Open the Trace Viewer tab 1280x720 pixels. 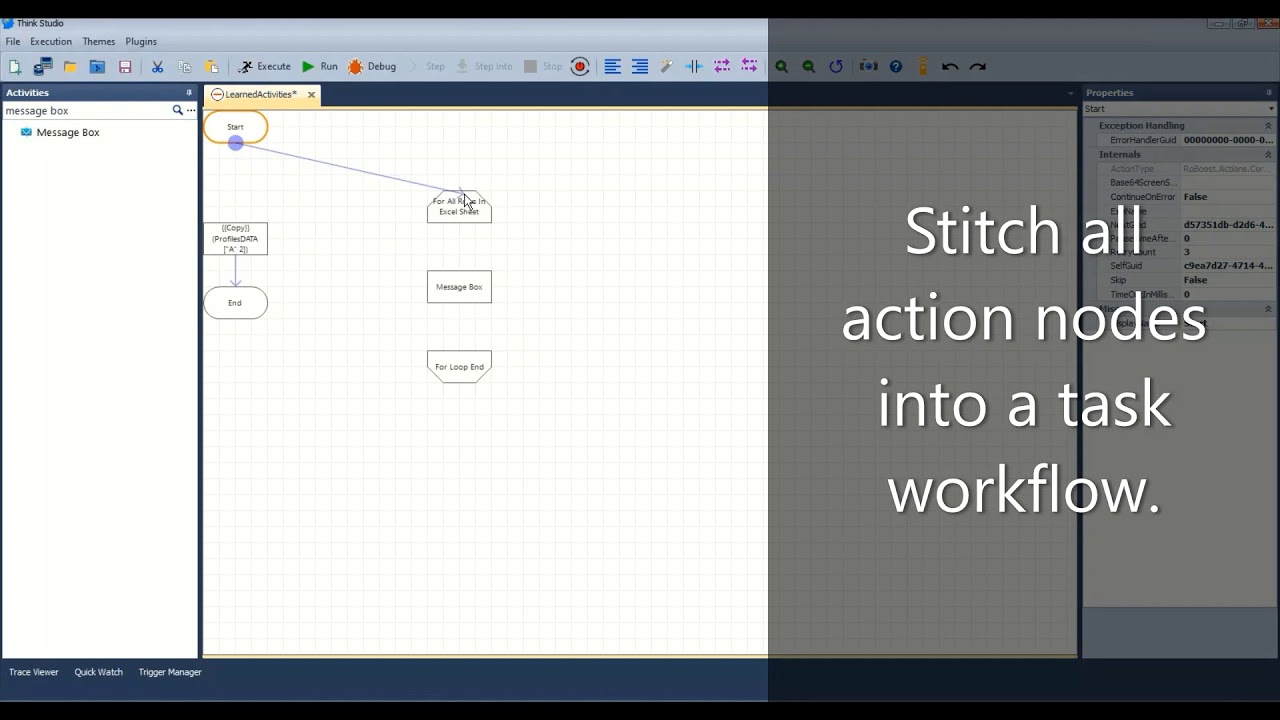pyautogui.click(x=34, y=672)
